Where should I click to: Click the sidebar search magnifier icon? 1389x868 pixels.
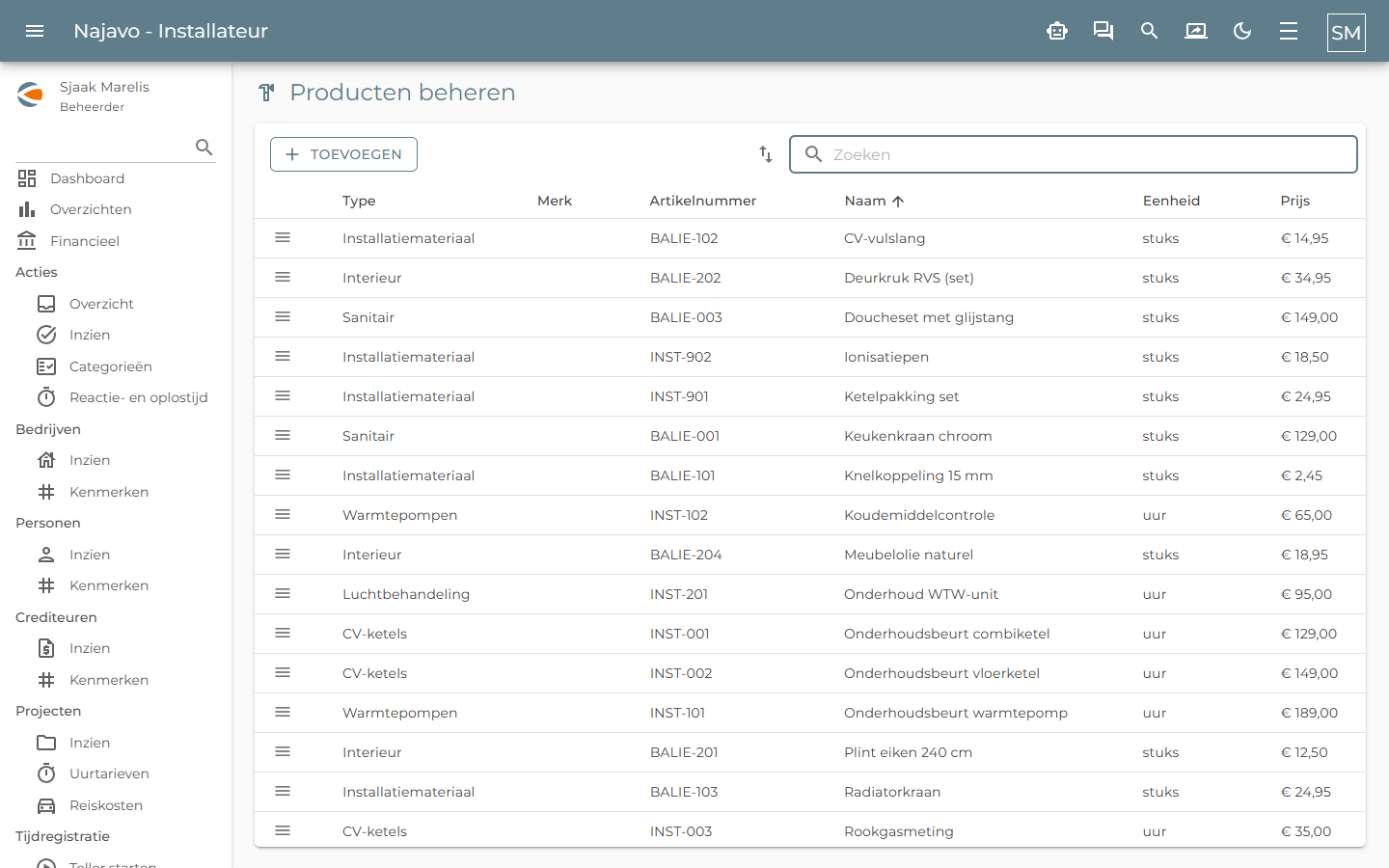[x=204, y=147]
